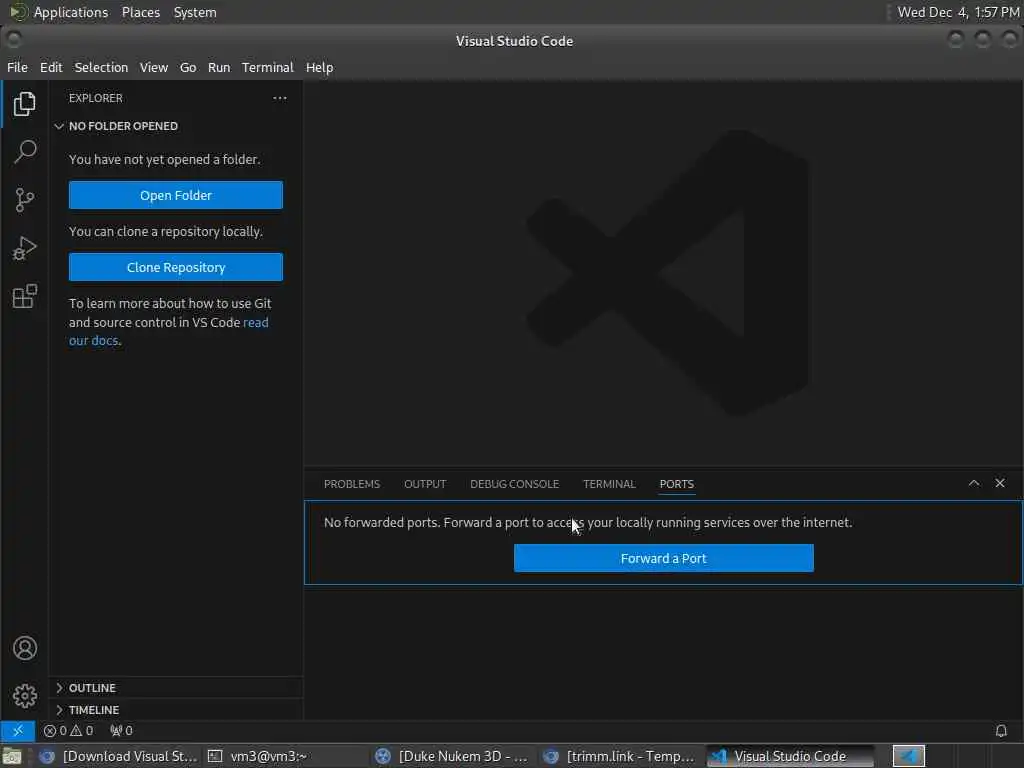Open the Terminal menu
This screenshot has width=1024, height=768.
[x=268, y=67]
